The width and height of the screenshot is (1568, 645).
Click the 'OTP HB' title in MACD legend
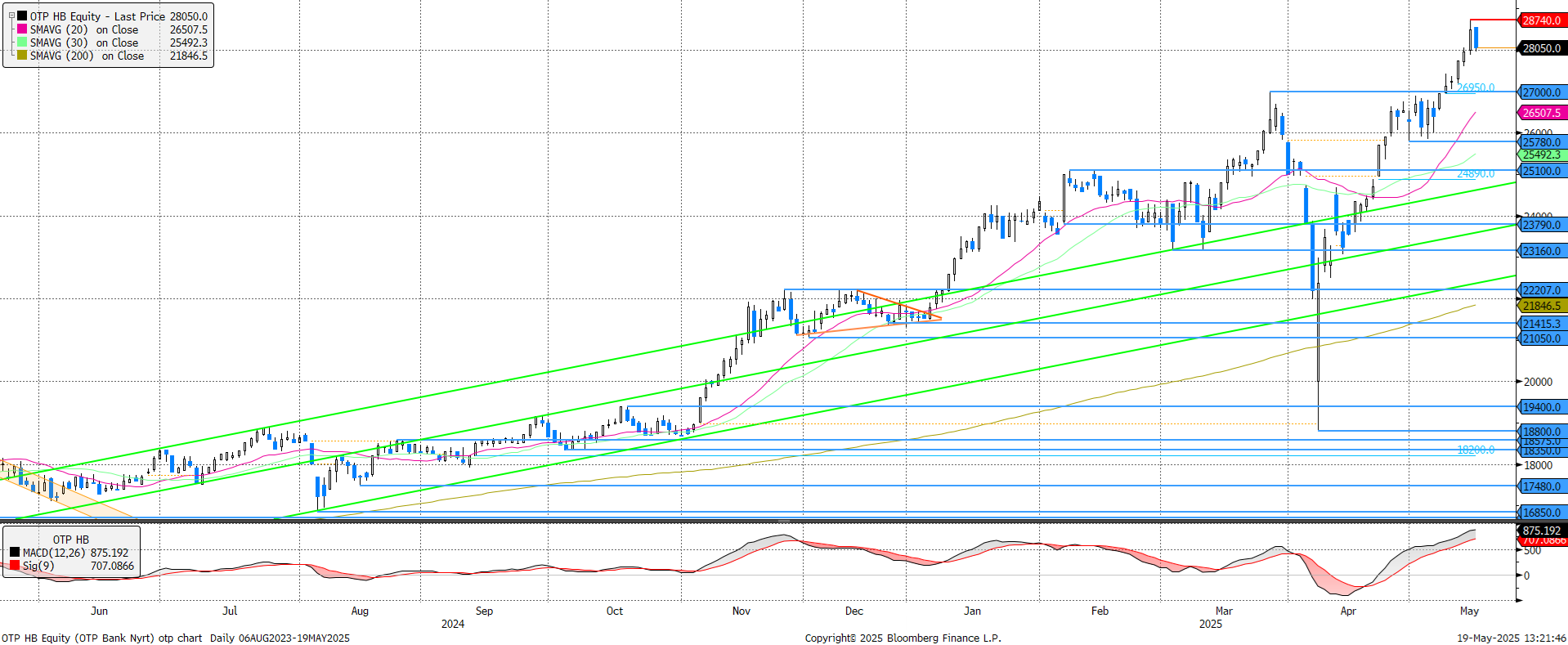click(x=71, y=540)
